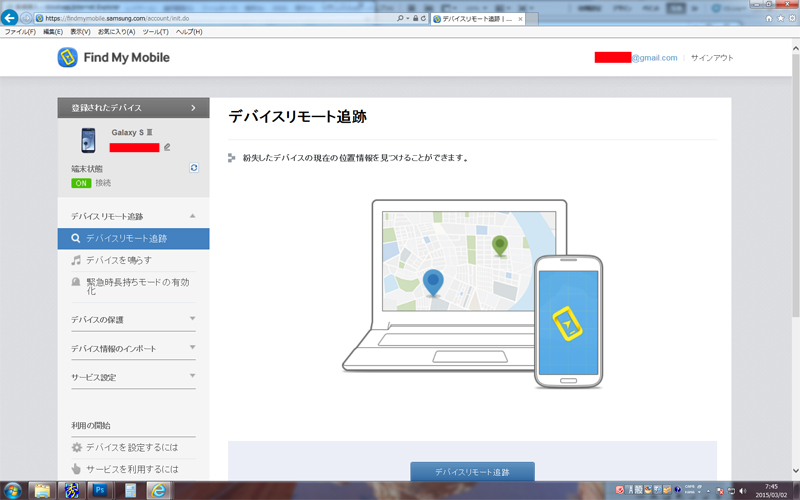Click the address bar search magnifier icon
Screen dimensions: 800x500
400,18
